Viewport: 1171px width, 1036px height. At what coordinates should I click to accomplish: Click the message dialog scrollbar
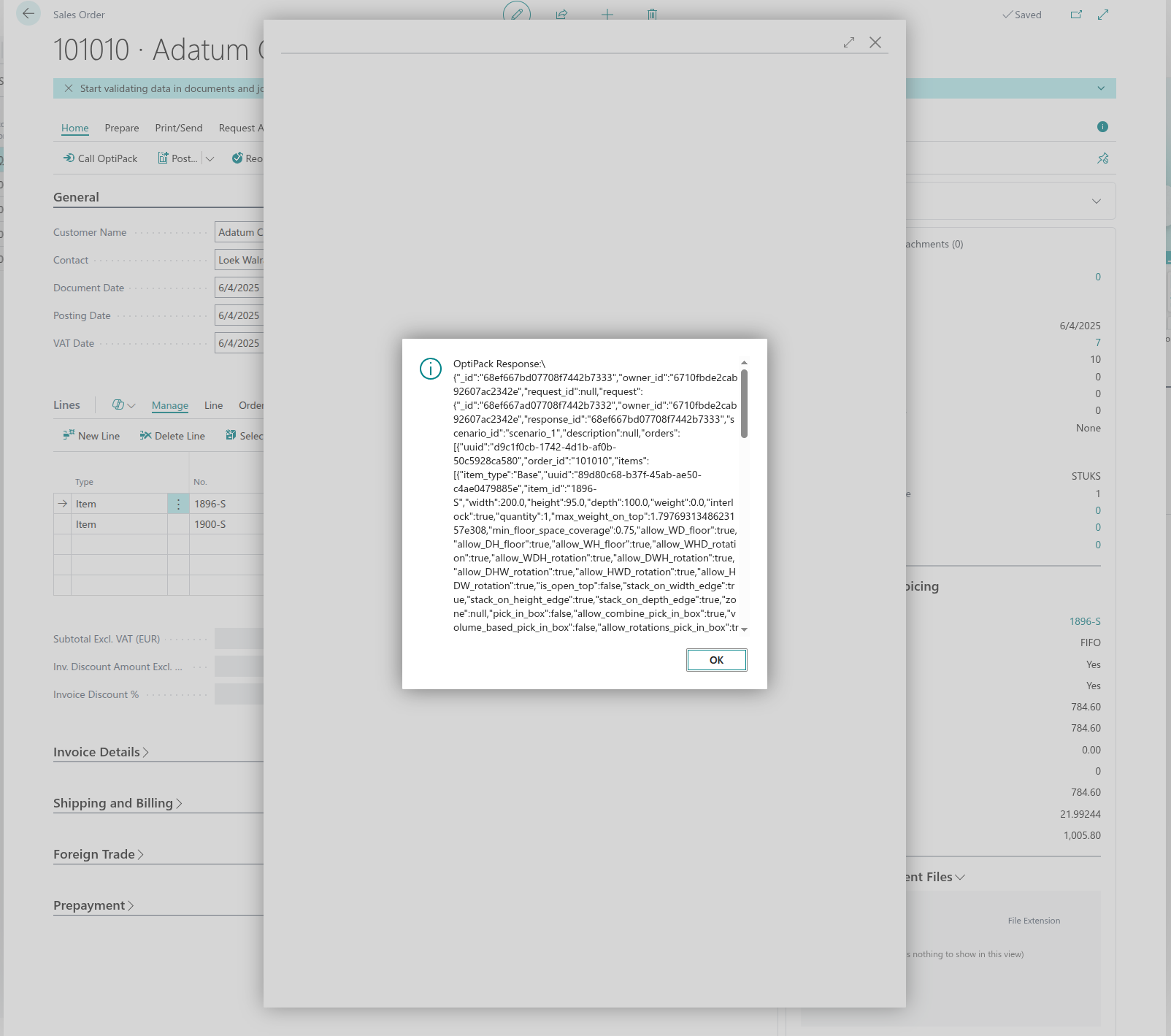coord(744,404)
